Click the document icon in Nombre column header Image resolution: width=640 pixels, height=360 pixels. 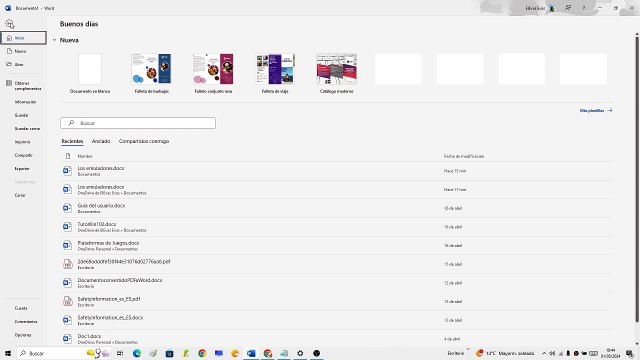pos(68,156)
